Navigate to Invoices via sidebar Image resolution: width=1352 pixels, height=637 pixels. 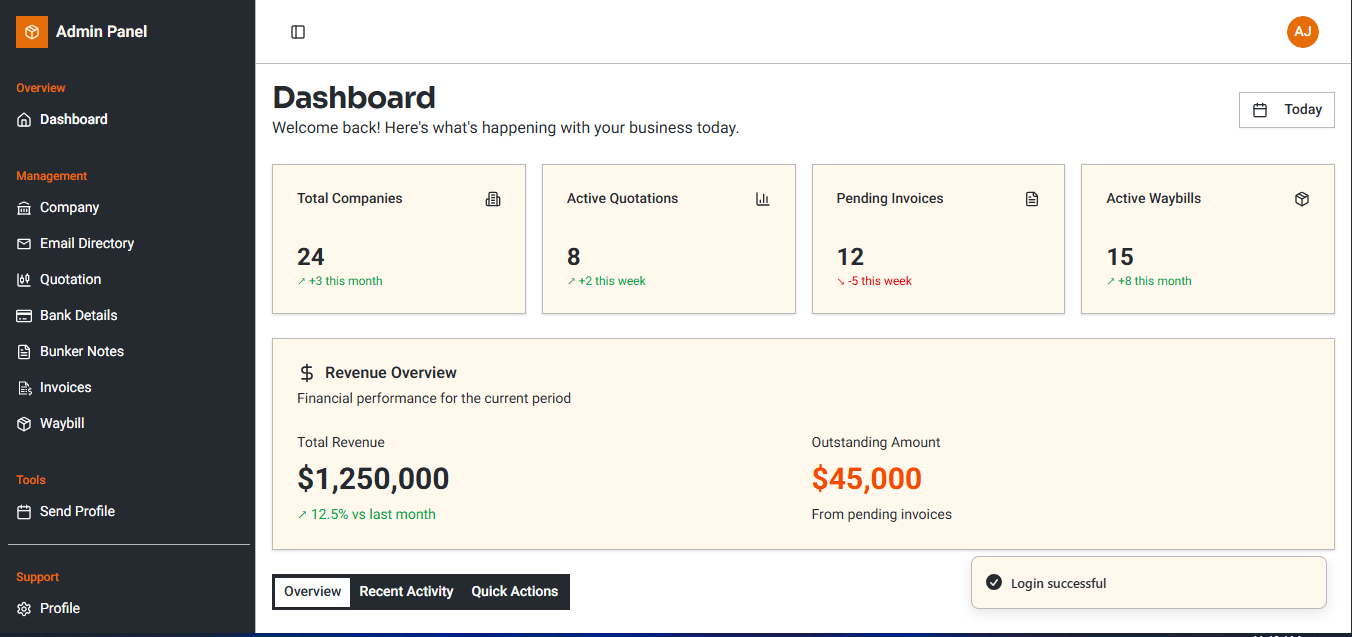(x=68, y=387)
